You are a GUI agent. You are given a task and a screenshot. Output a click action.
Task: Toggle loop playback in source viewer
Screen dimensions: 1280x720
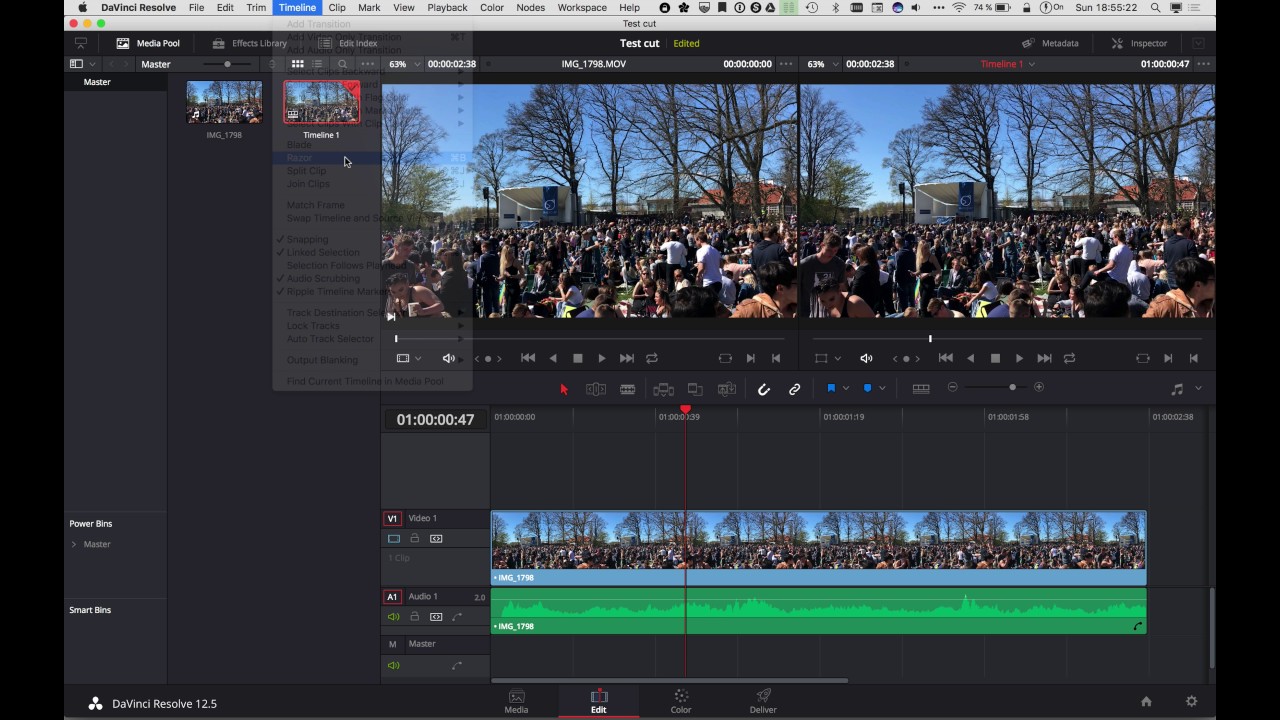point(652,358)
